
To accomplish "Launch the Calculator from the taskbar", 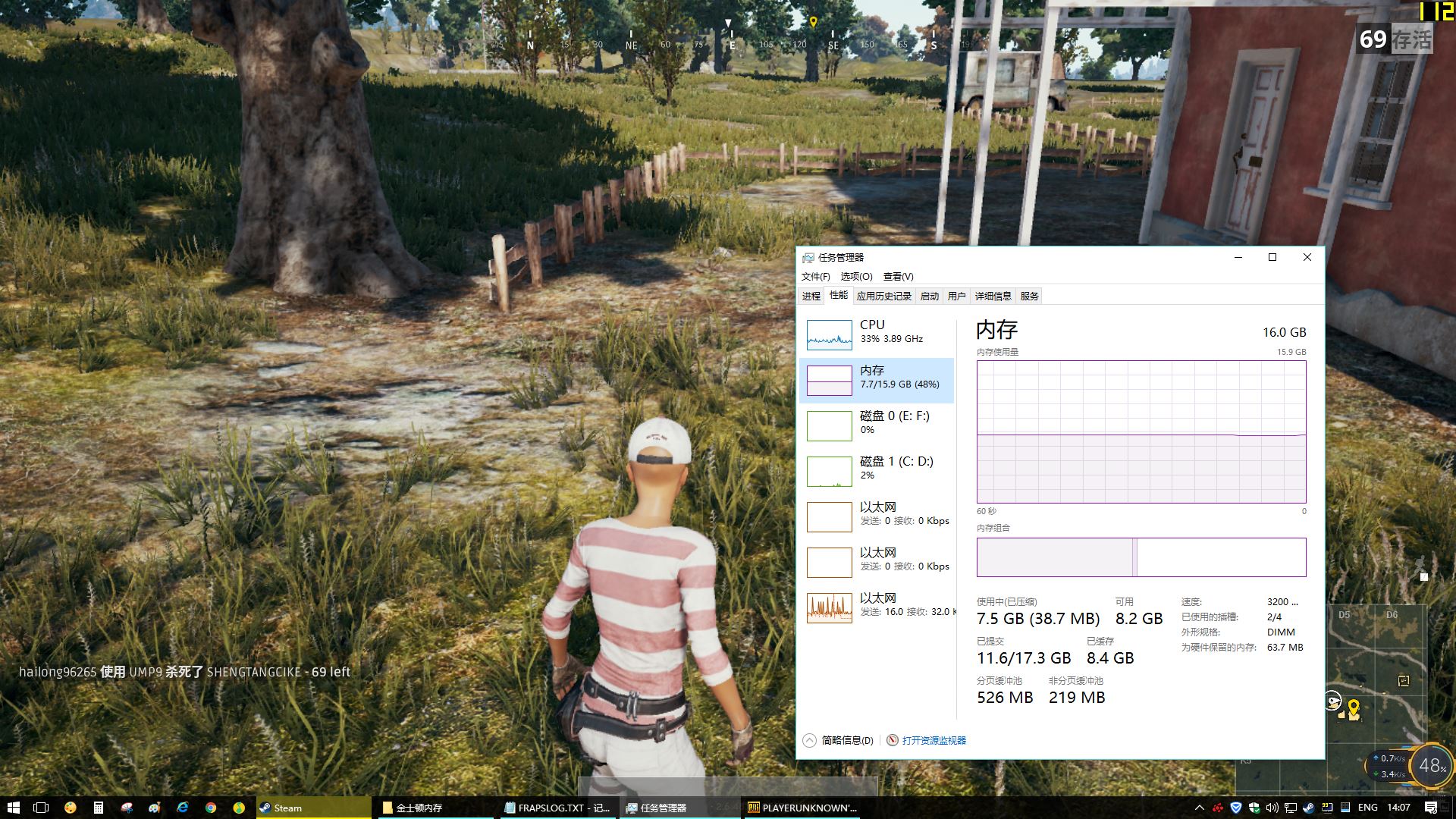I will point(98,808).
